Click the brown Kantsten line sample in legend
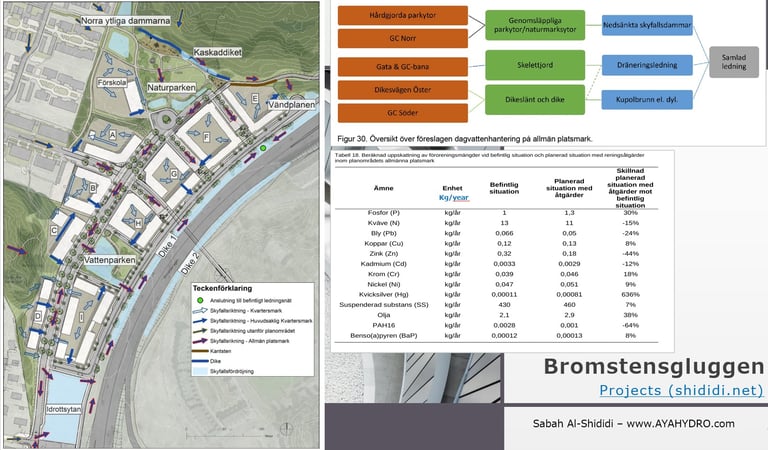The width and height of the screenshot is (768, 450). pos(200,351)
